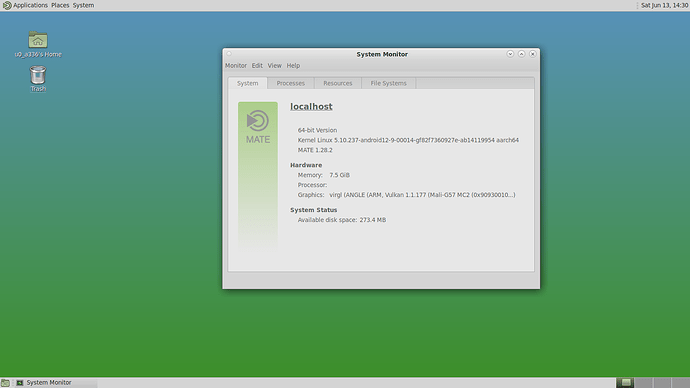The image size is (690, 388).
Task: Maximize the System Monitor window
Action: (x=521, y=54)
